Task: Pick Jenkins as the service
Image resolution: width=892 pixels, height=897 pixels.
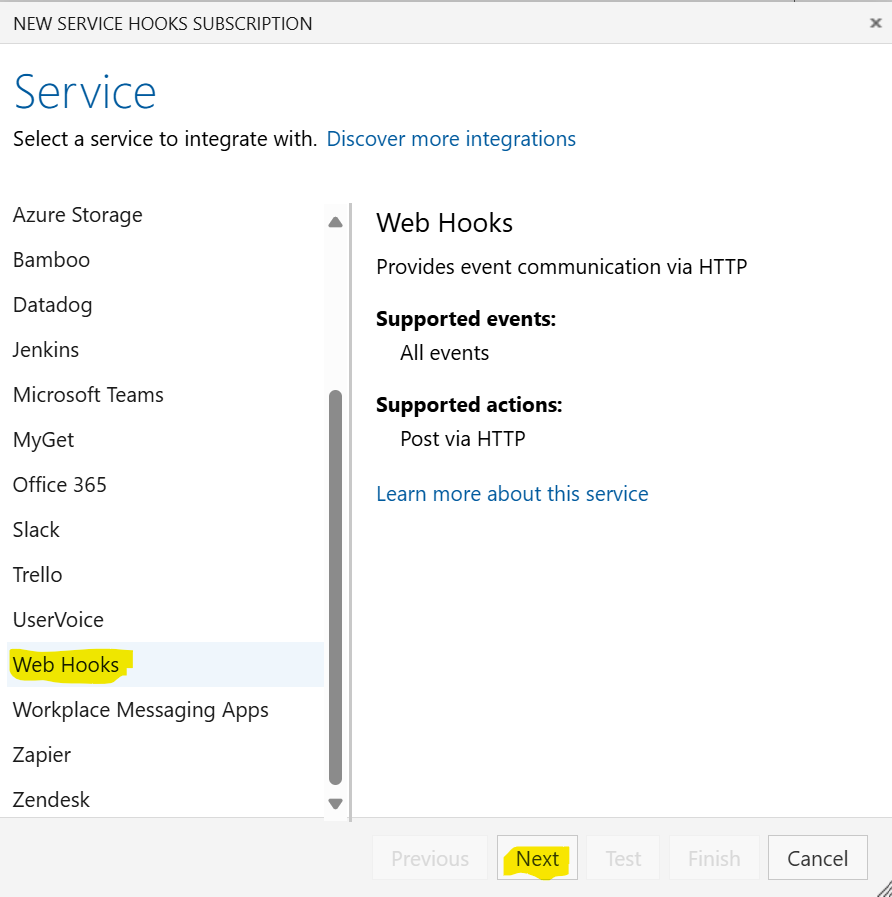Action: [x=46, y=350]
